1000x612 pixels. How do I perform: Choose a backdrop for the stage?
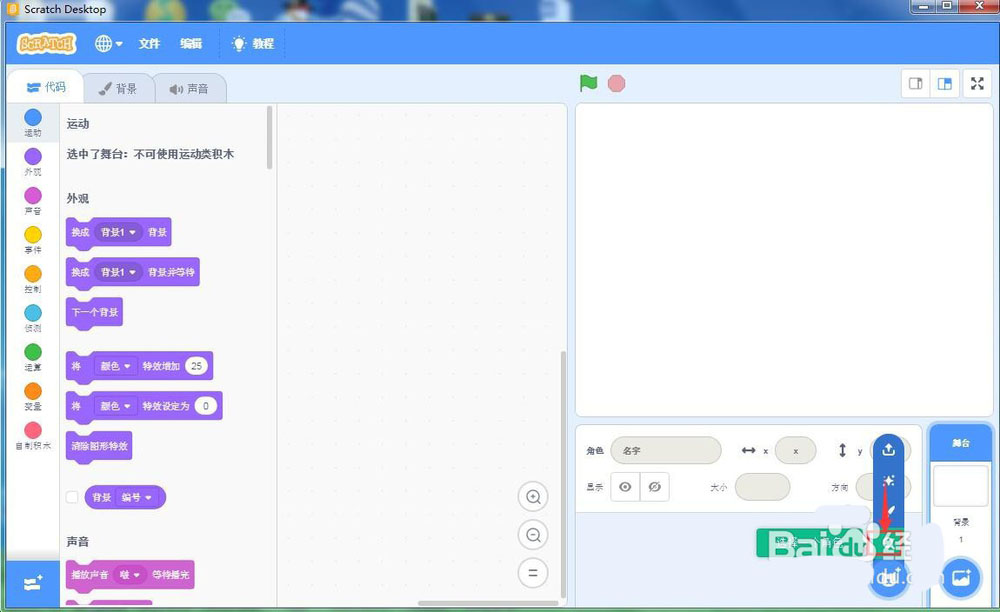point(960,577)
